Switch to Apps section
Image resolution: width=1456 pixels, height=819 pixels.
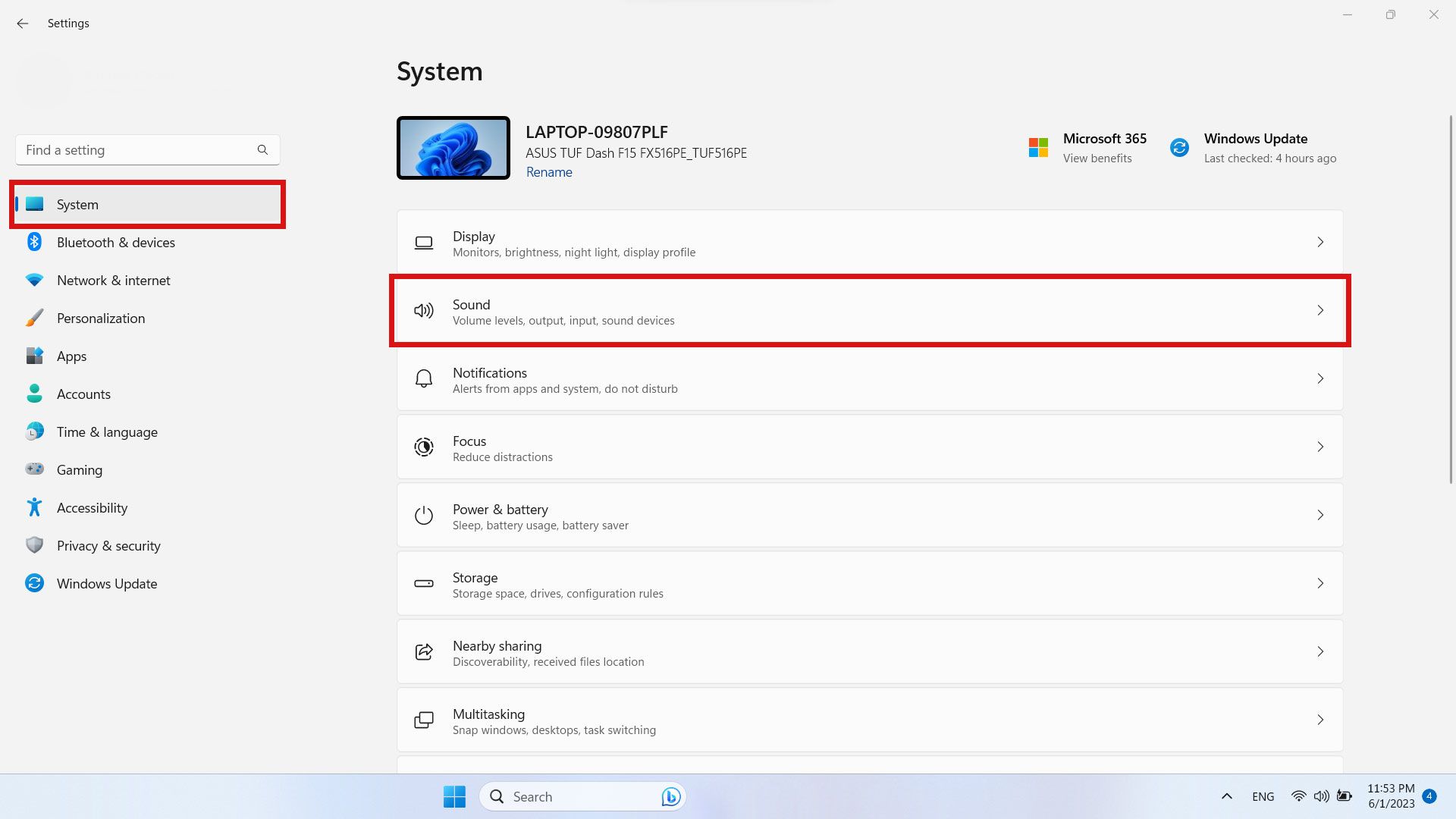point(148,356)
